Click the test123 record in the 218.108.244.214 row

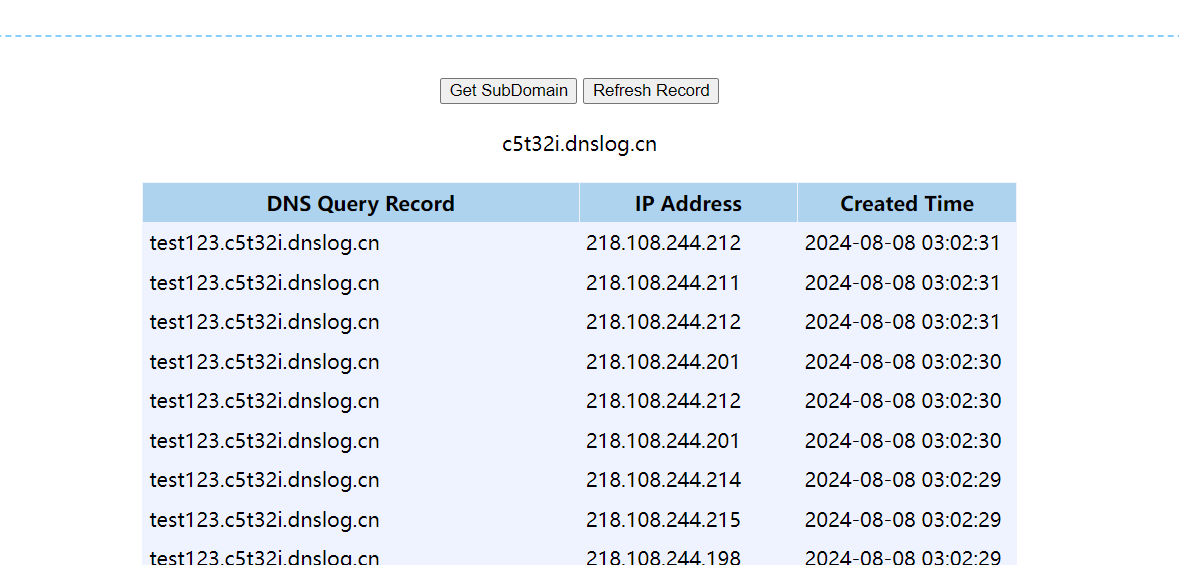click(x=265, y=480)
